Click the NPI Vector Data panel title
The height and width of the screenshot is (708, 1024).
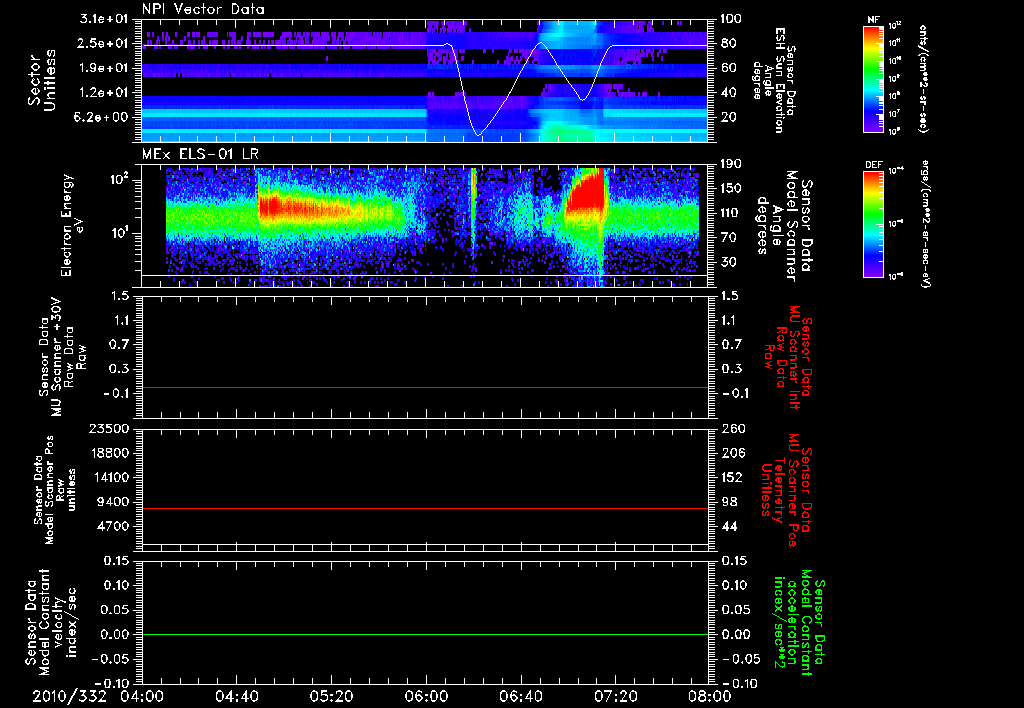pyautogui.click(x=203, y=9)
